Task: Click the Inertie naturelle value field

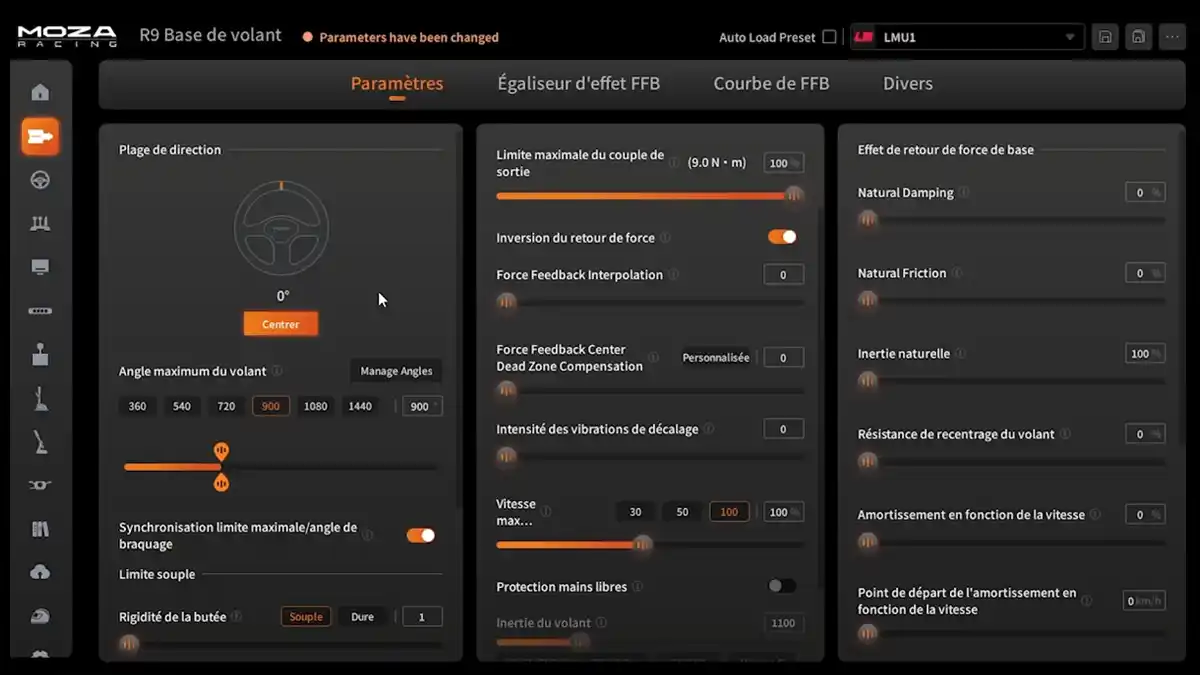Action: click(x=1144, y=353)
